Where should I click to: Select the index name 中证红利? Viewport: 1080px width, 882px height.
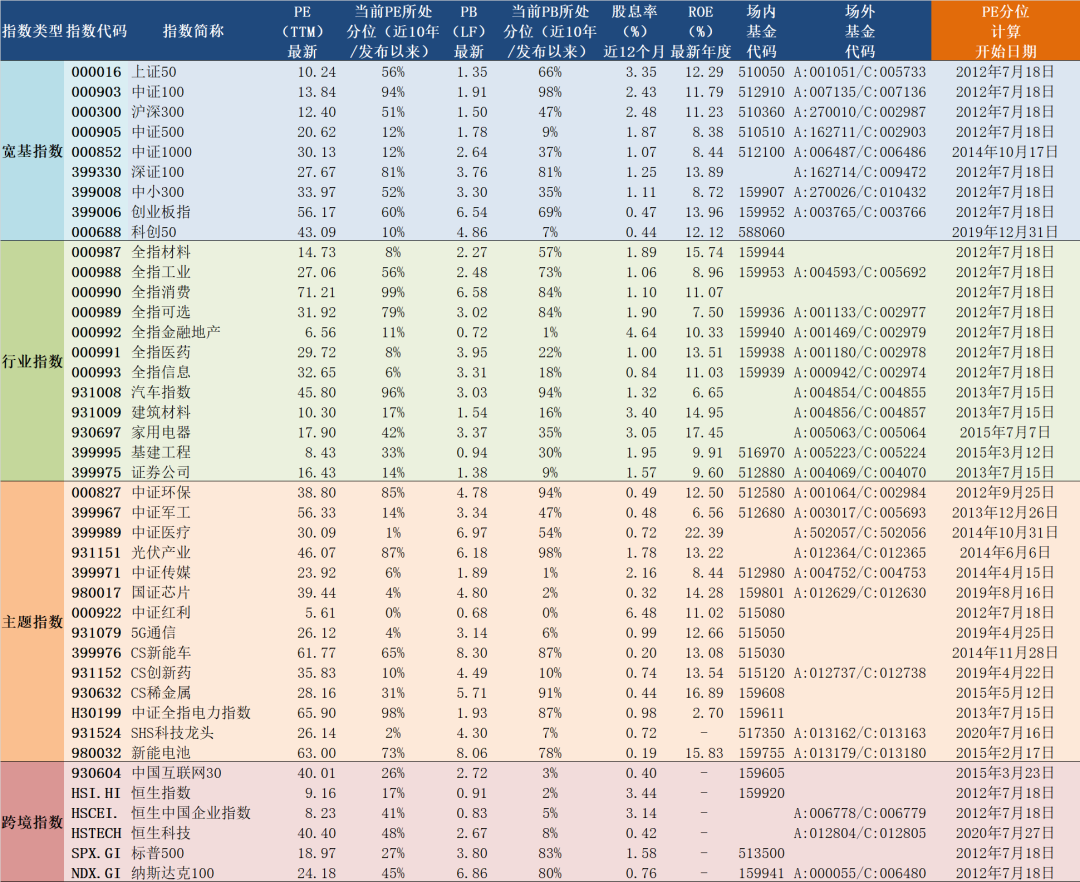pyautogui.click(x=160, y=612)
